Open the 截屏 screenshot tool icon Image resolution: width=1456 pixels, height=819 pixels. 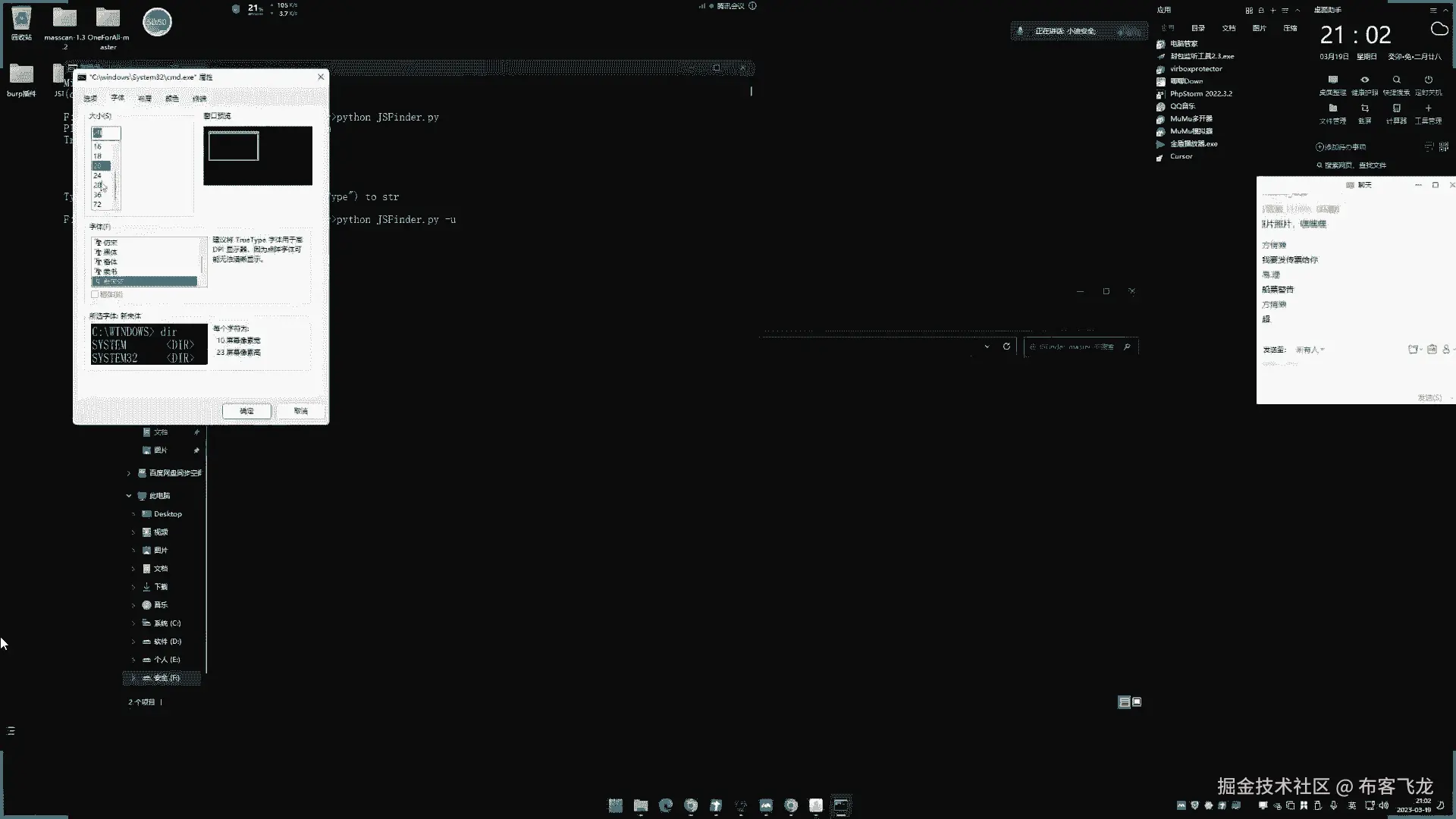pyautogui.click(x=1364, y=109)
